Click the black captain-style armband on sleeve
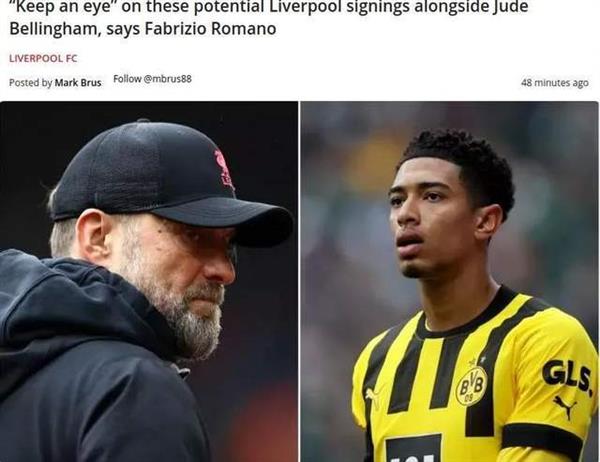600x462 pixels. point(543,441)
